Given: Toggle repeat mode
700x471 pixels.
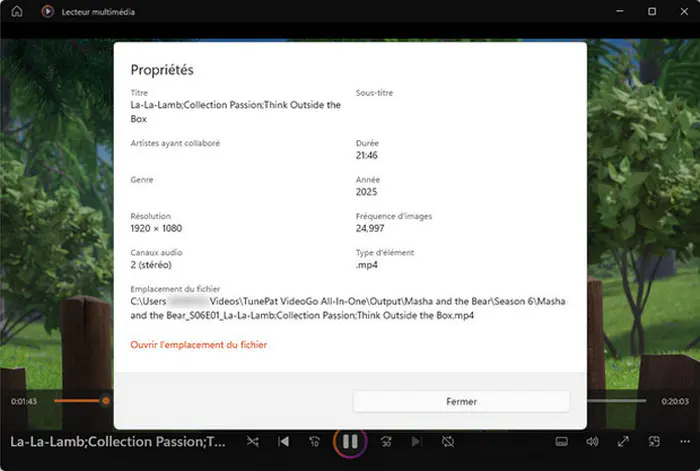Looking at the screenshot, I should pyautogui.click(x=448, y=442).
